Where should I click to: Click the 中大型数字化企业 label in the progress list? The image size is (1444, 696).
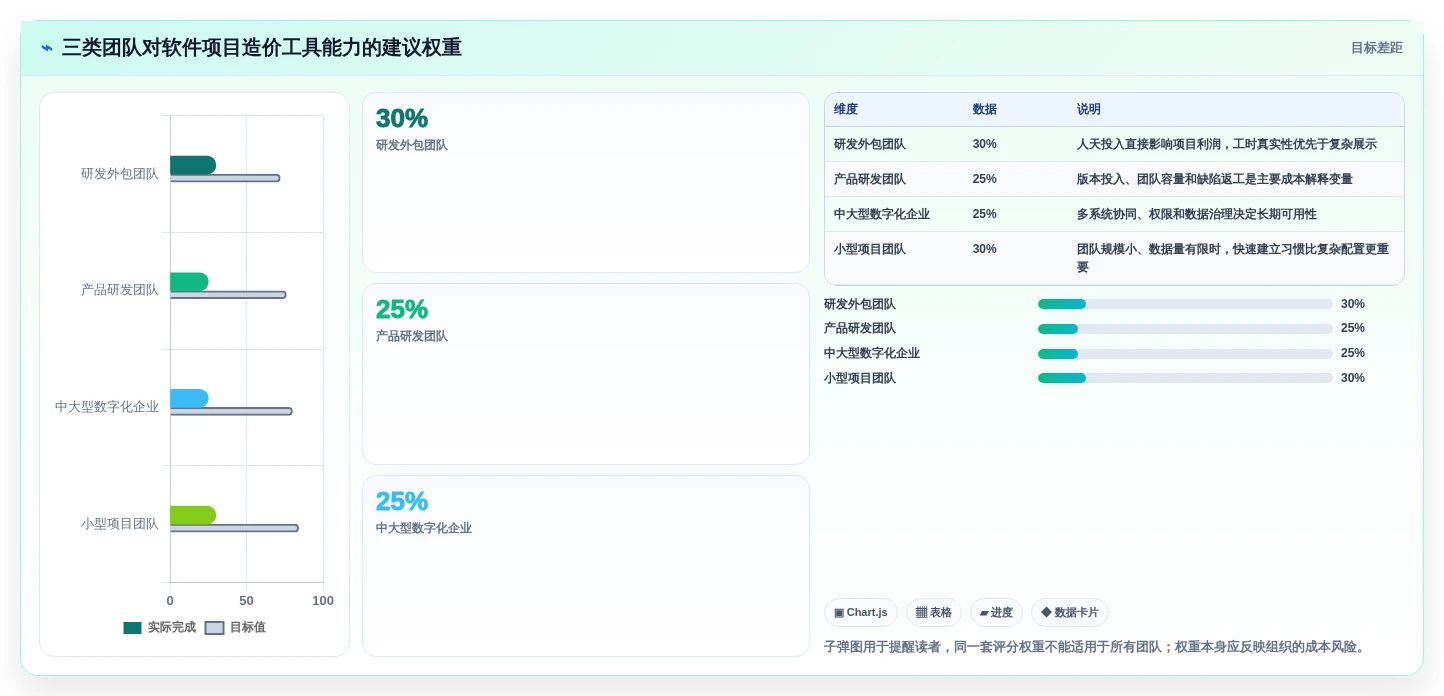tap(872, 353)
